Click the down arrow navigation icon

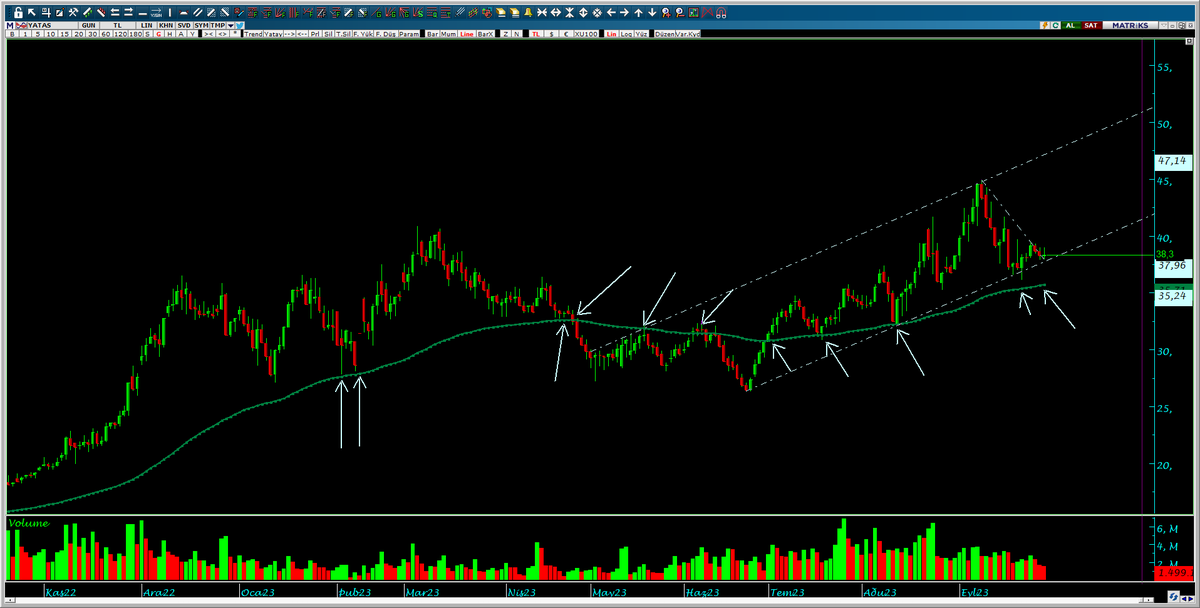652,13
